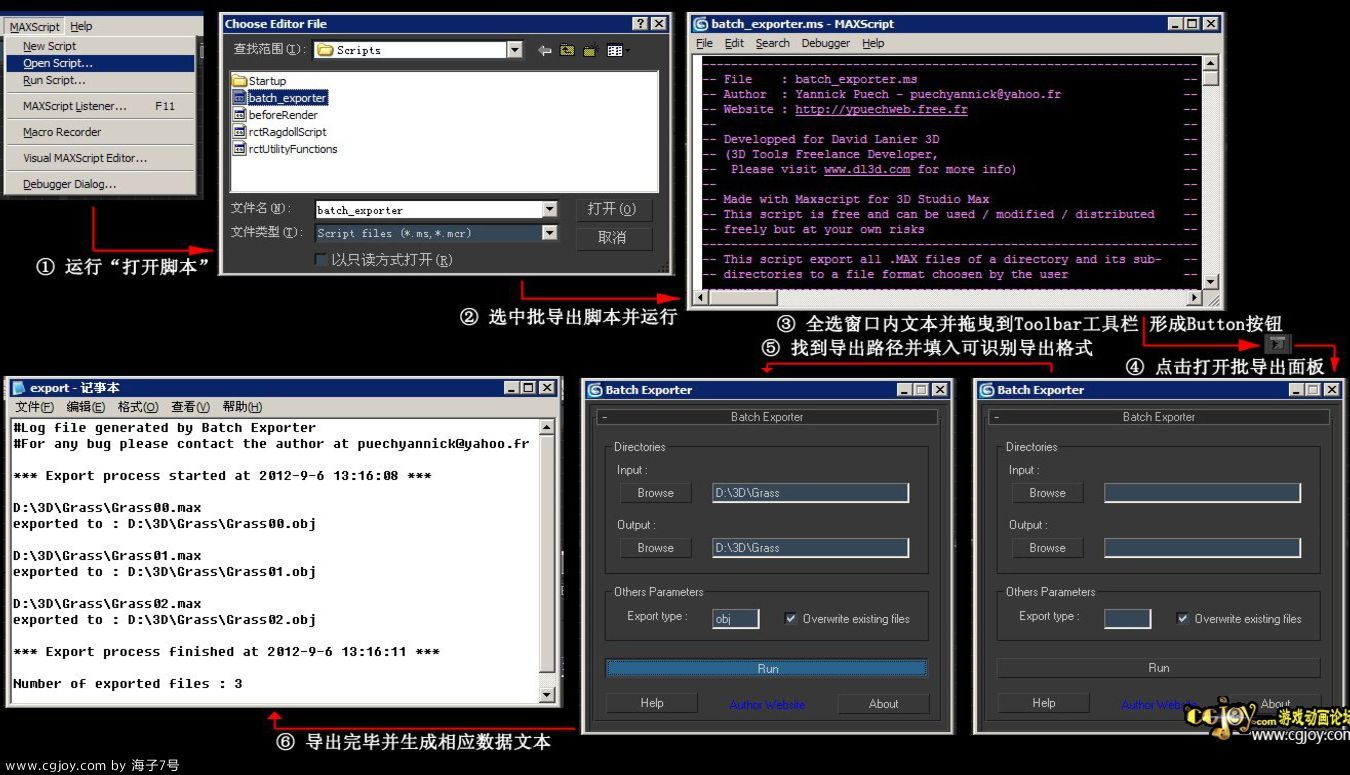This screenshot has height=775, width=1350.
Task: Click the www.dl3d.com link in script
Action: click(867, 170)
